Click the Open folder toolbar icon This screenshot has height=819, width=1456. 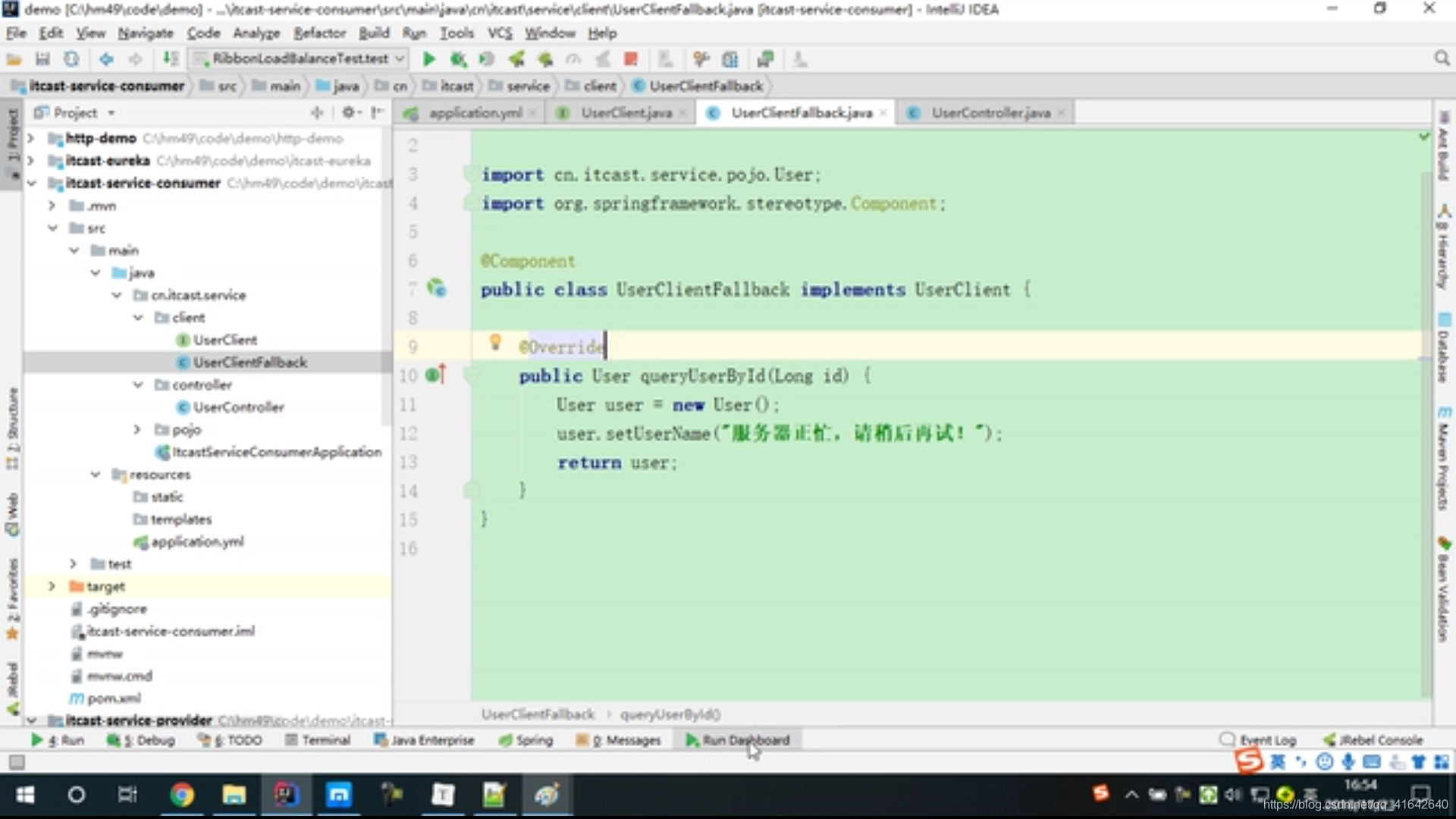point(14,59)
